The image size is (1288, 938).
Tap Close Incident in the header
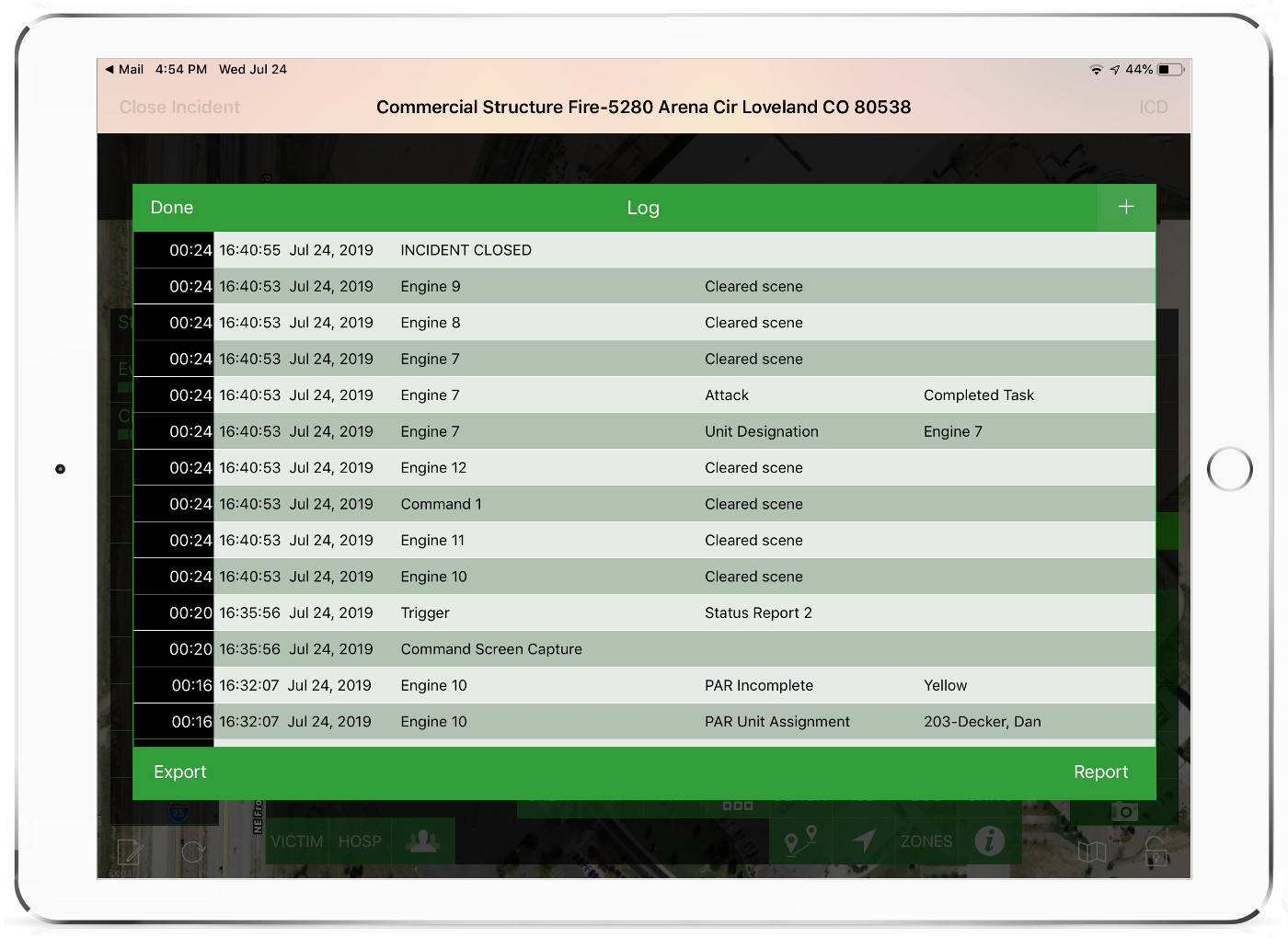[179, 108]
